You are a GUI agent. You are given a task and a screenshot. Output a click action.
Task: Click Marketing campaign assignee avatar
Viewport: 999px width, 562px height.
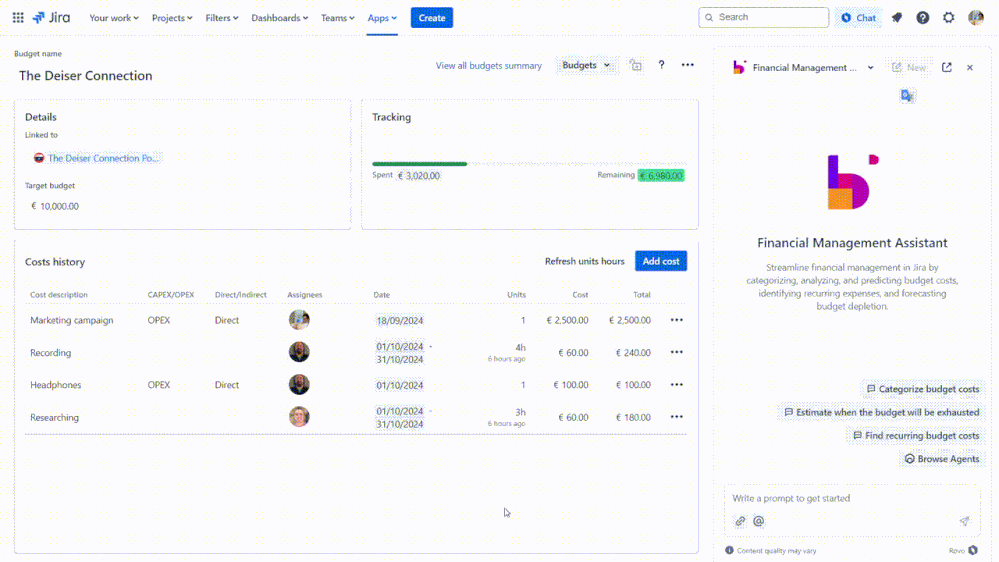point(299,320)
